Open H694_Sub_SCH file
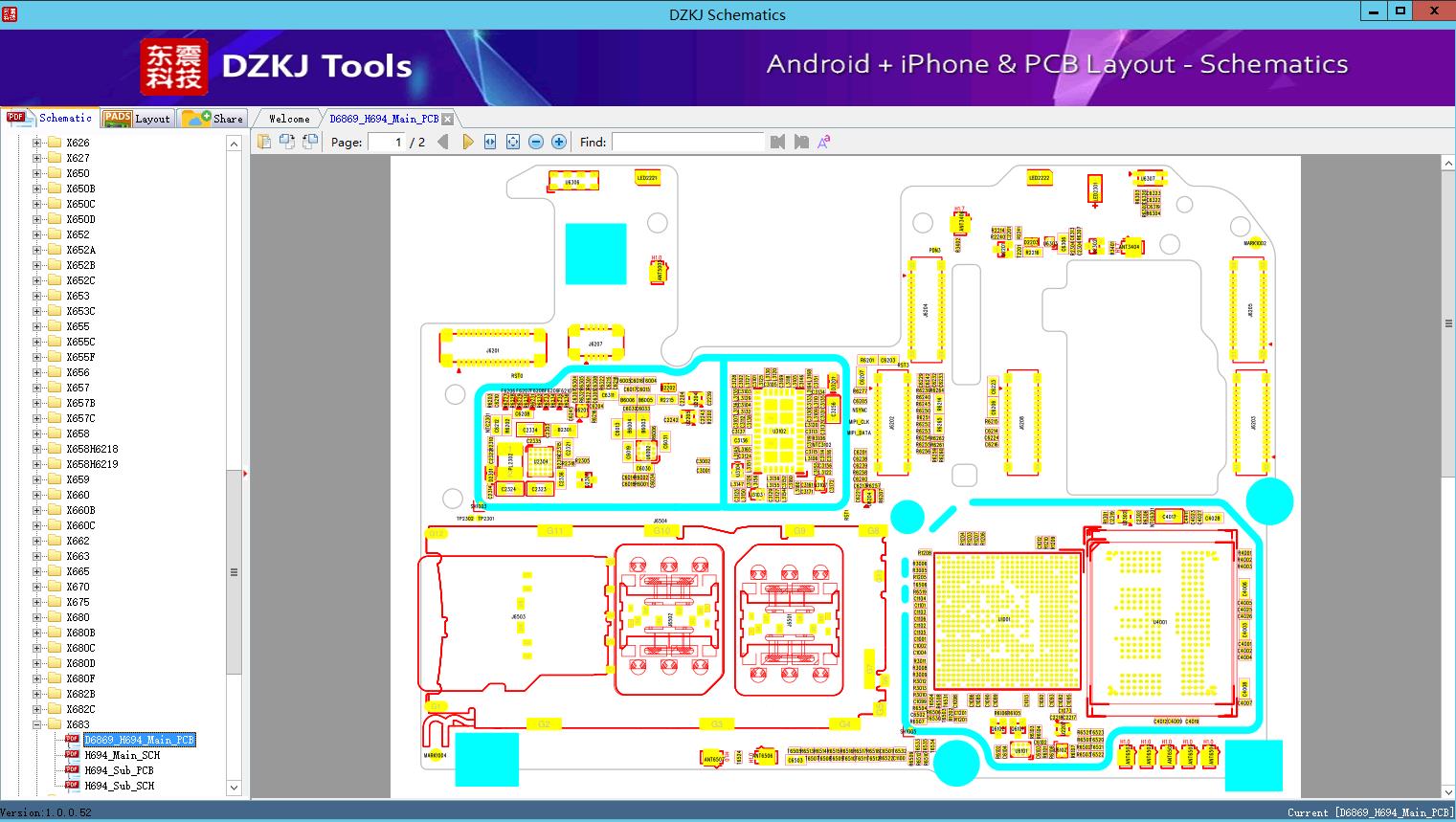This screenshot has height=822, width=1456. [x=119, y=786]
